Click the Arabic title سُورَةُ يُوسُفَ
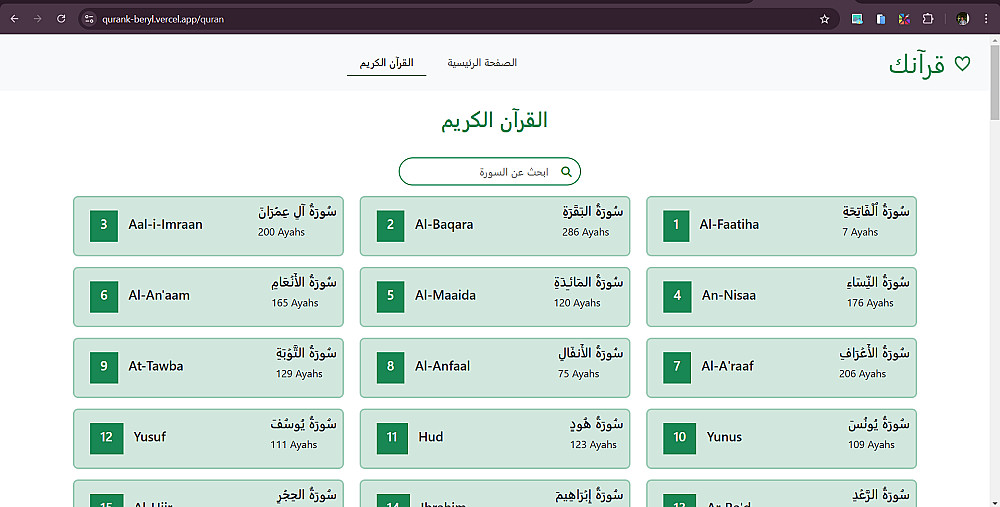 pyautogui.click(x=304, y=423)
